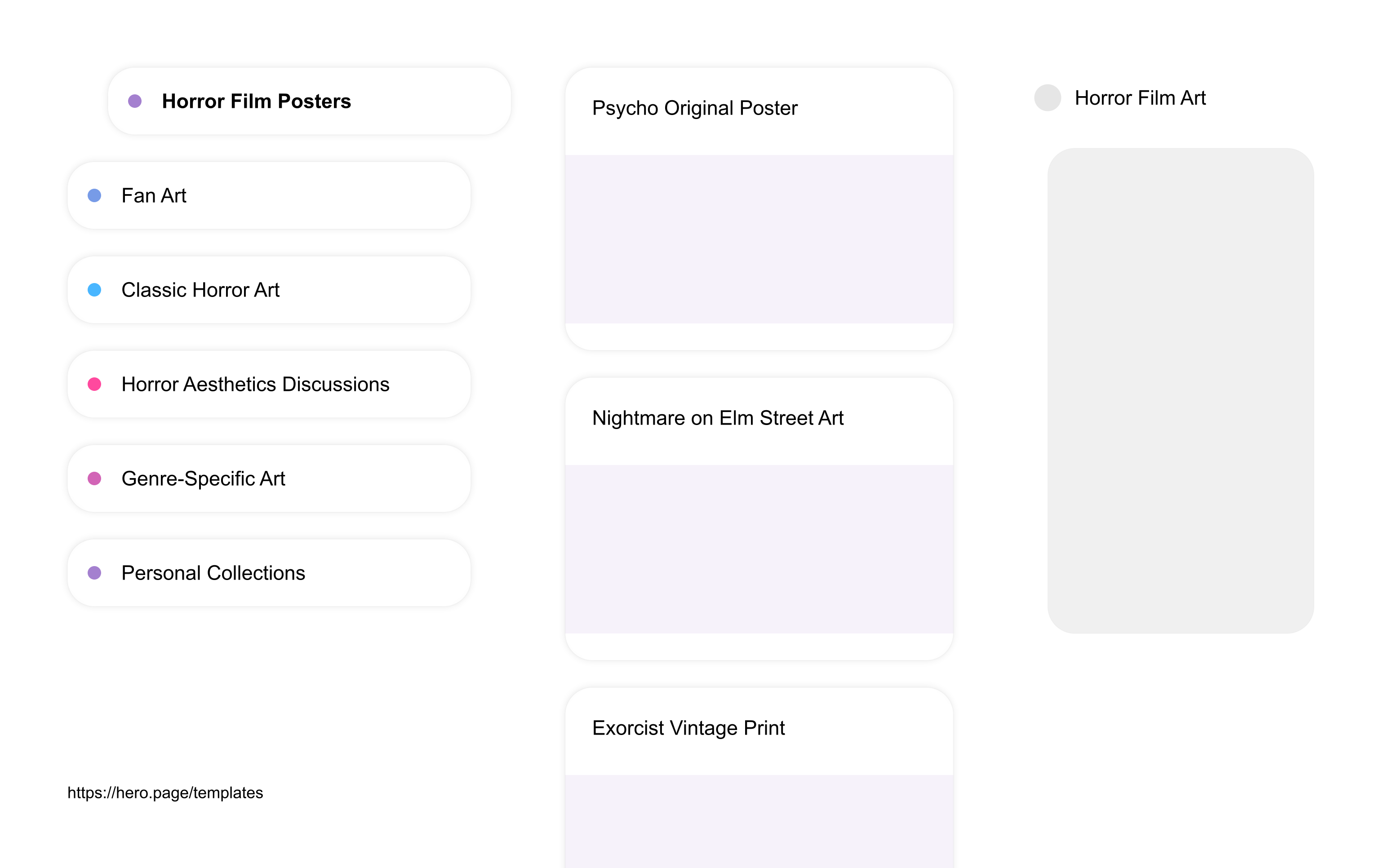Select the Horror Film Posters category
Image resolution: width=1381 pixels, height=868 pixels.
tap(309, 102)
